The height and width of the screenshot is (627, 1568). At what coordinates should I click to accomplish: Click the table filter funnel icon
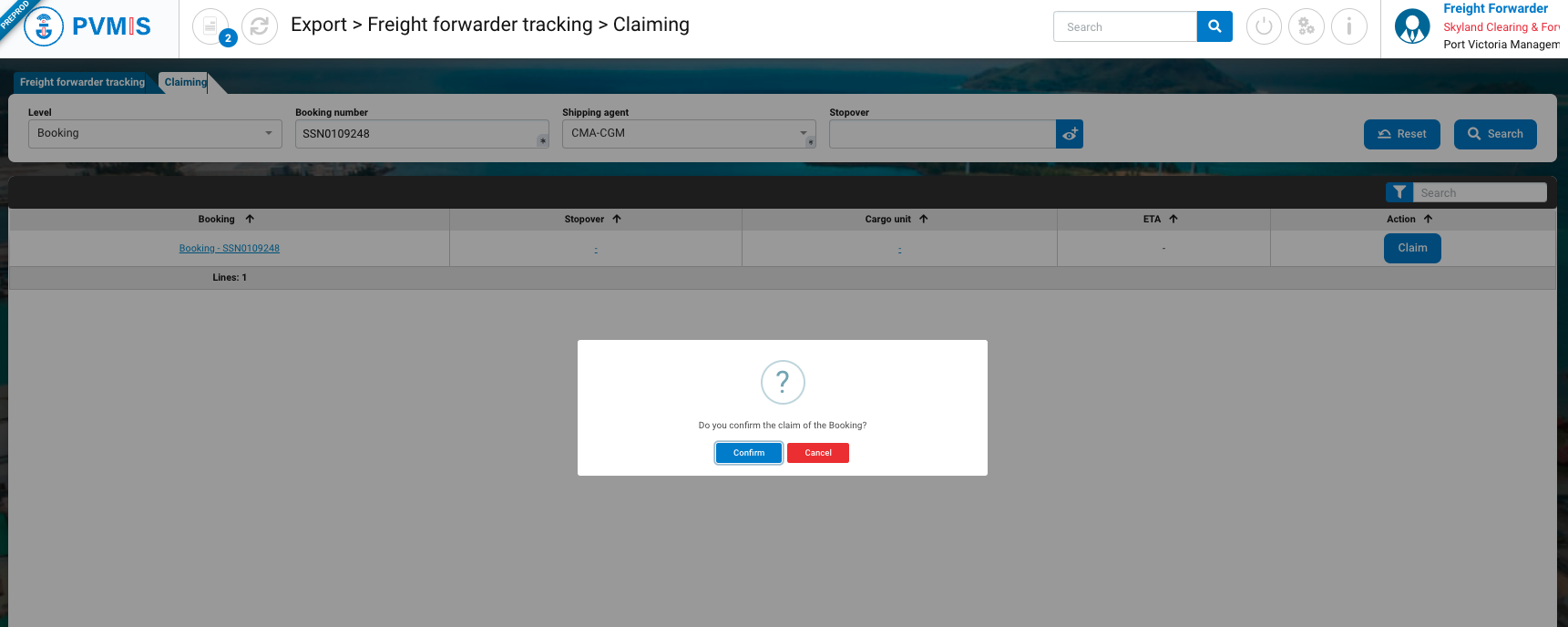(1399, 192)
